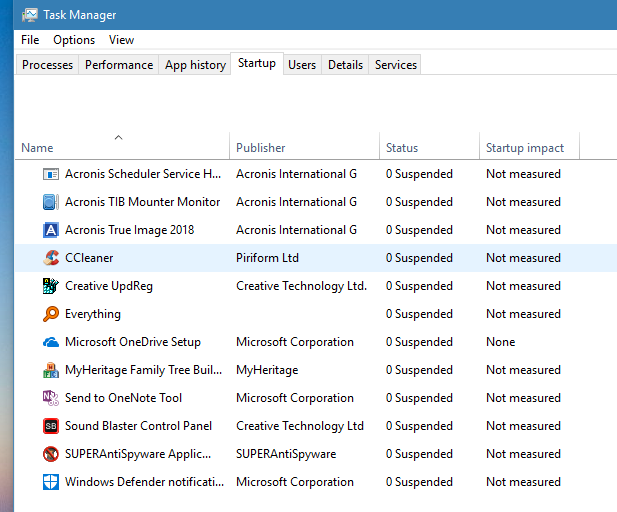Click the MyHeritage Family Tree Builder icon

[x=51, y=370]
